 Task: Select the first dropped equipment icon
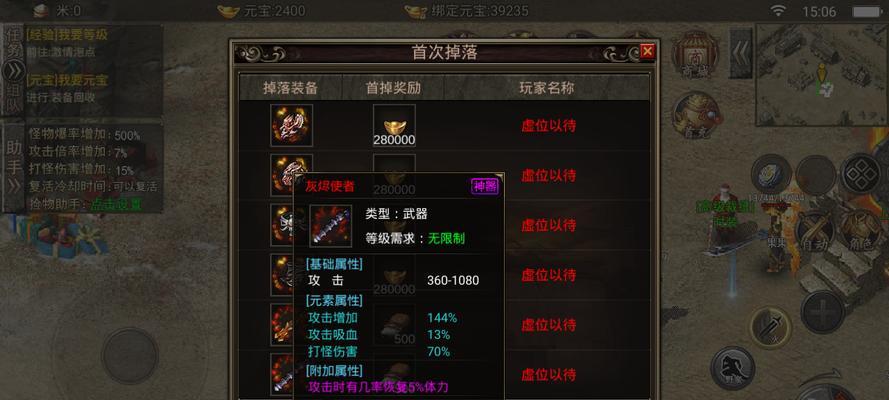coord(291,125)
